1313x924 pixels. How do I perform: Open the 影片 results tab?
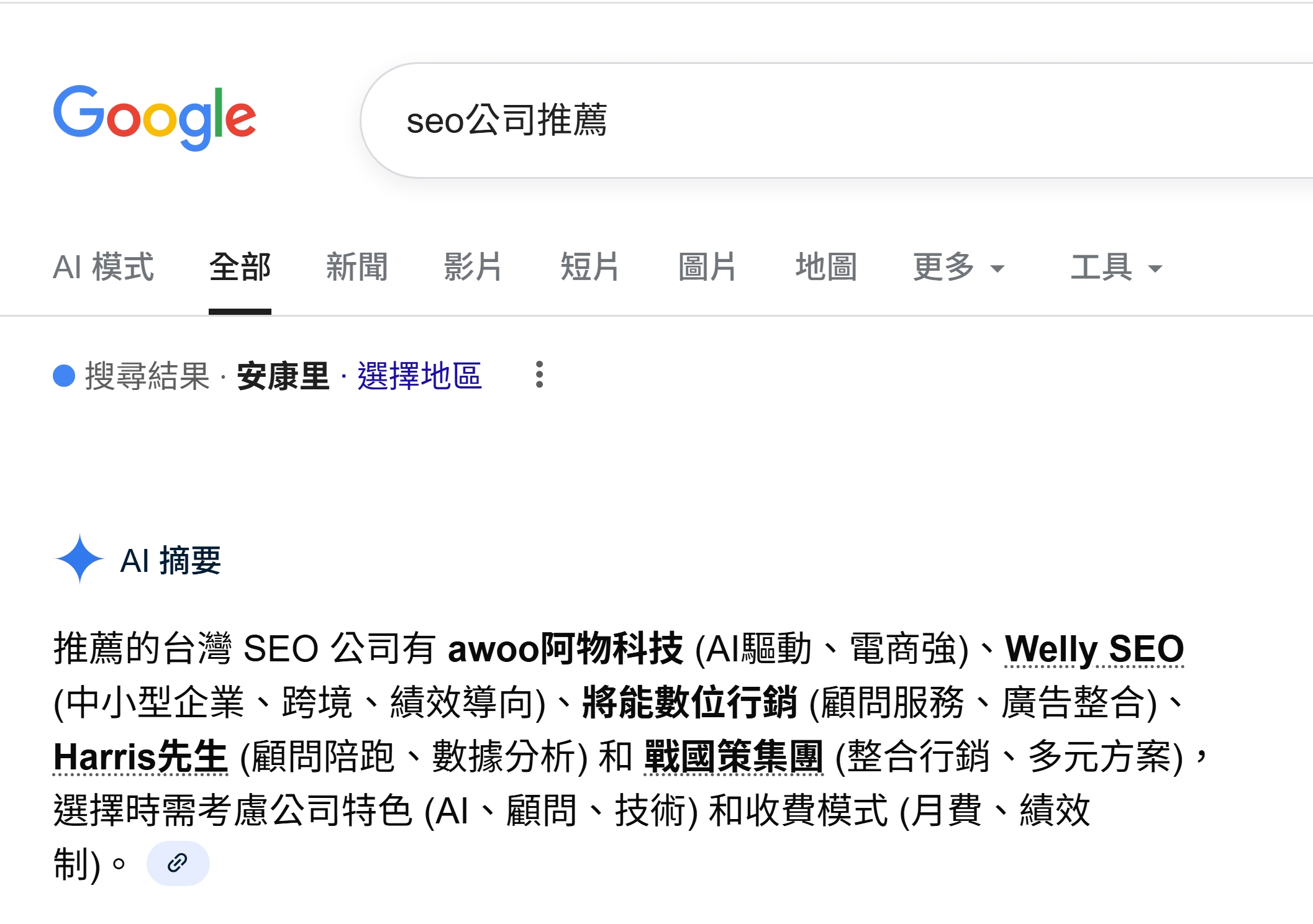click(x=473, y=268)
